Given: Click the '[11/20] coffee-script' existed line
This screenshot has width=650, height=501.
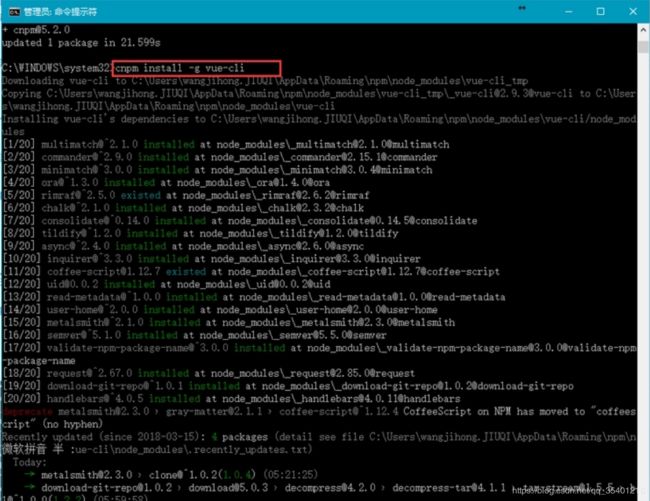Looking at the screenshot, I should point(251,272).
